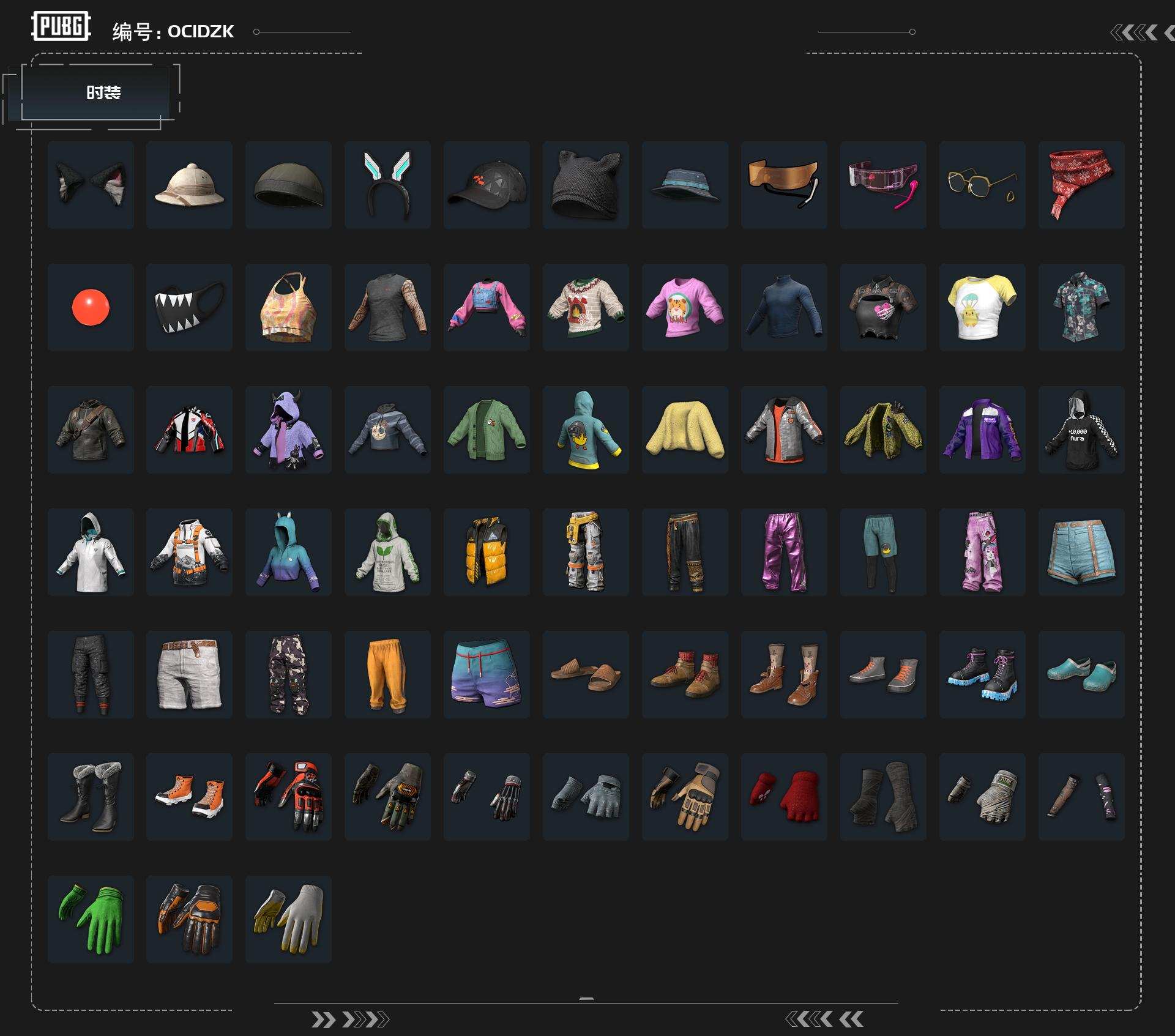Select the orange visor glasses

click(x=785, y=185)
